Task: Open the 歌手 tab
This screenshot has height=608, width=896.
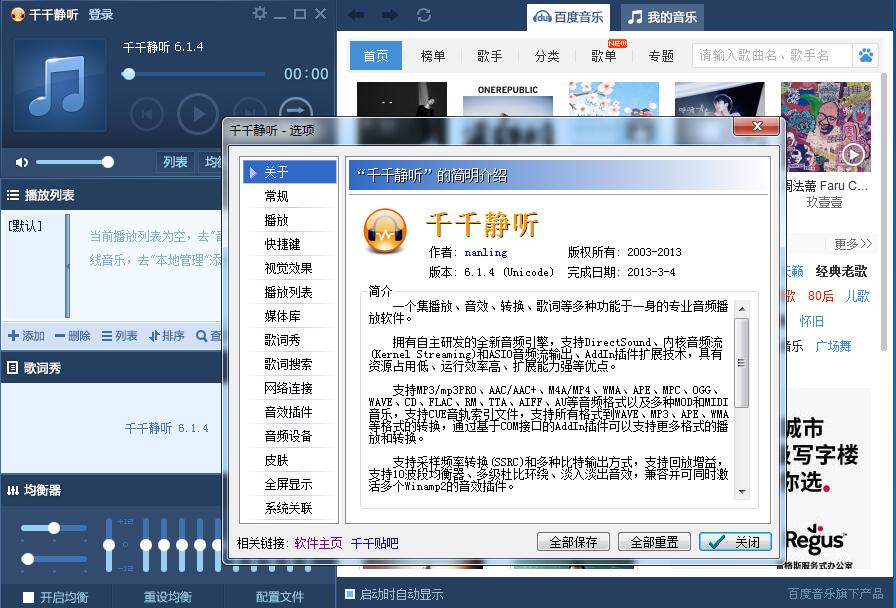Action: [490, 55]
